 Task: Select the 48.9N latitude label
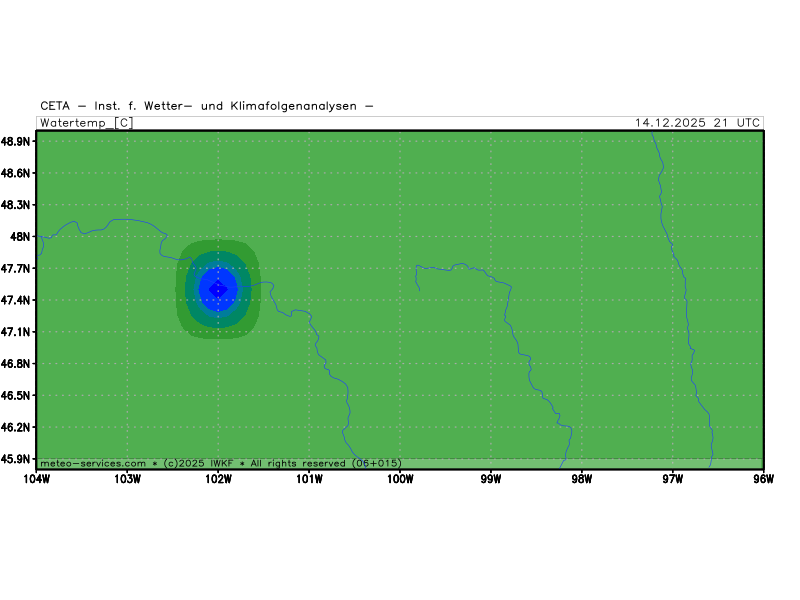(x=17, y=141)
